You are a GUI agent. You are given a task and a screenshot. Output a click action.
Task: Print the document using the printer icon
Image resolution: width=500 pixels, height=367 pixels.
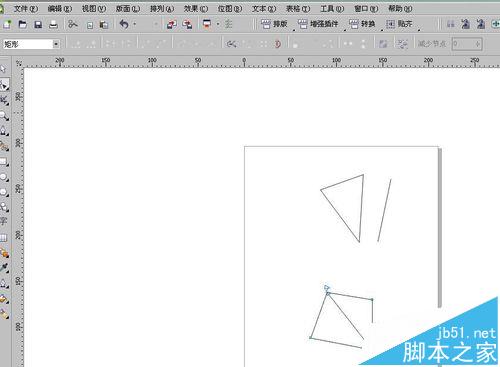click(x=53, y=24)
